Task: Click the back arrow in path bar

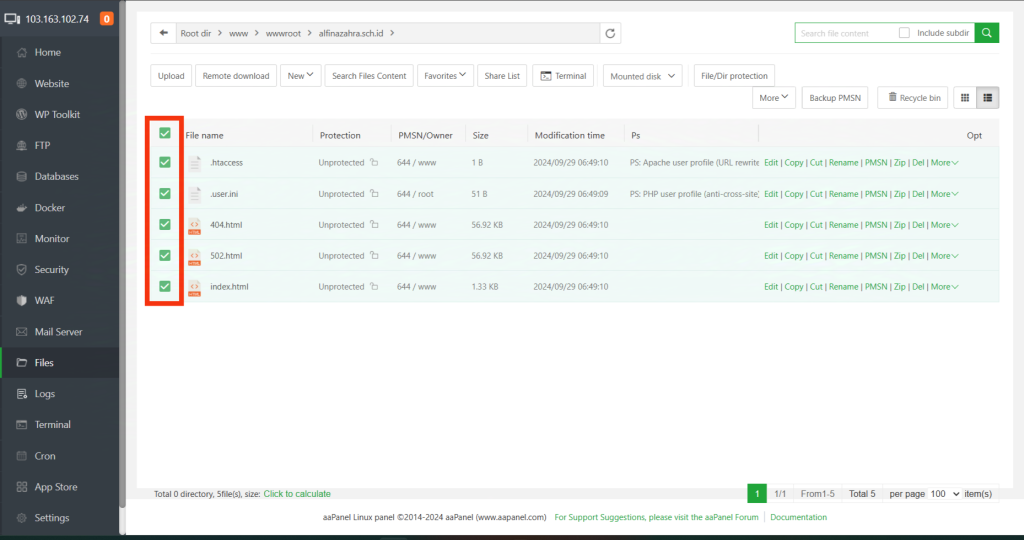Action: click(164, 33)
